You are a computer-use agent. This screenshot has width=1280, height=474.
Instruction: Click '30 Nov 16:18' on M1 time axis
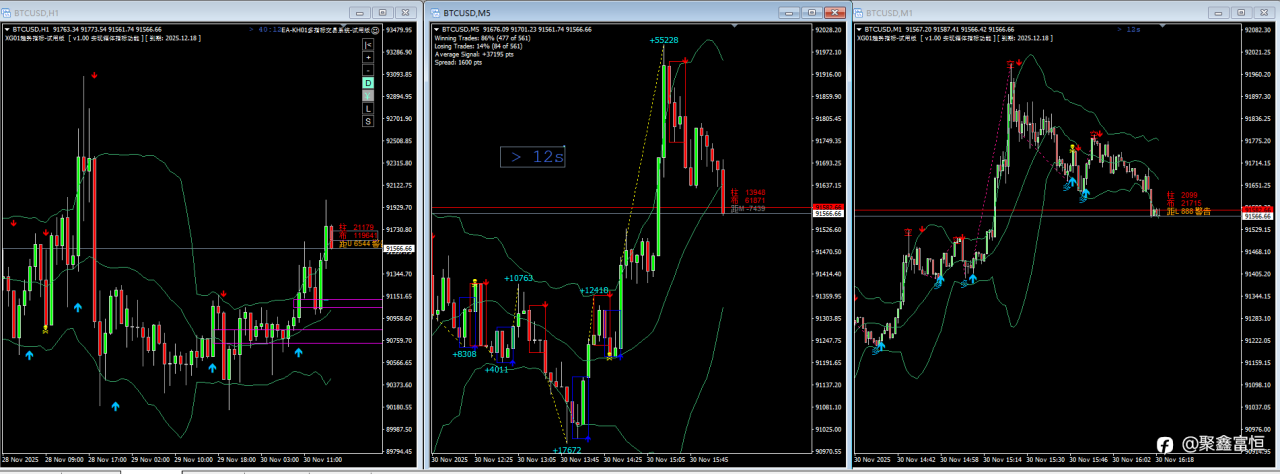[1173, 459]
